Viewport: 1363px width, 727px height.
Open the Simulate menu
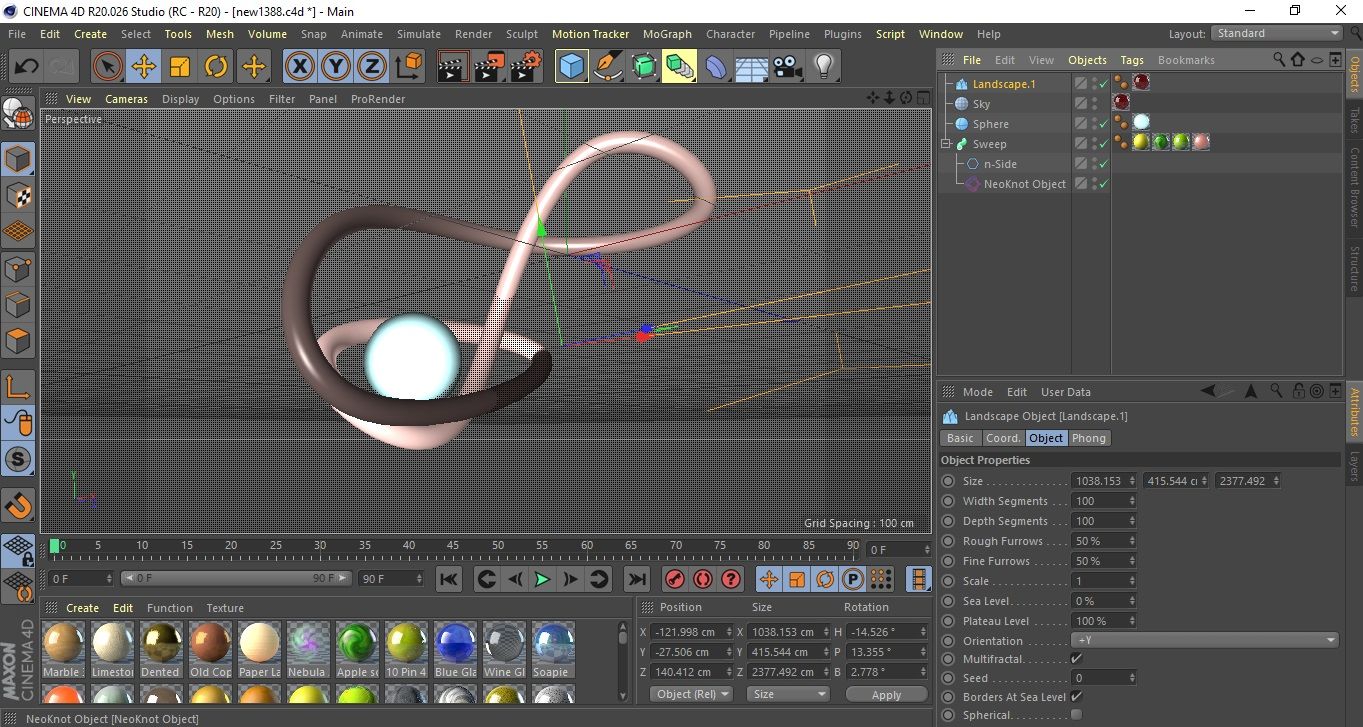[418, 34]
